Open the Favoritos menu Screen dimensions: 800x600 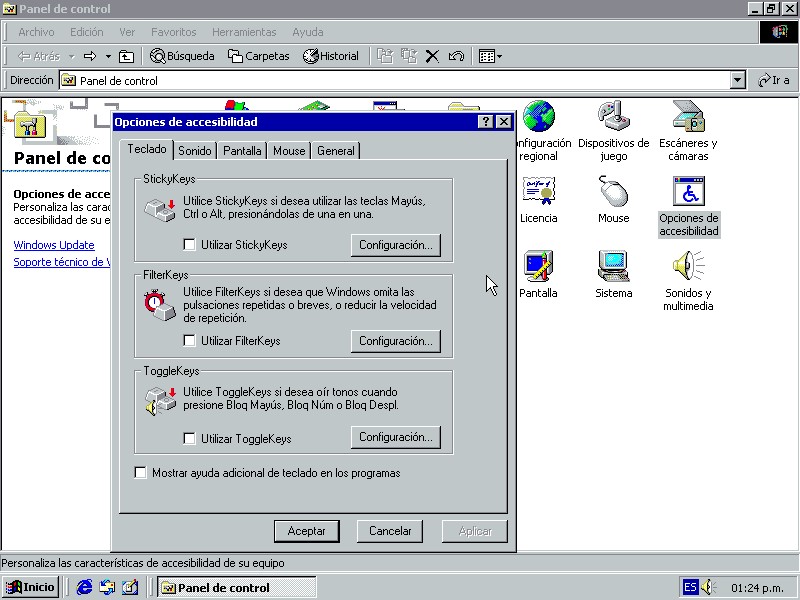click(173, 32)
